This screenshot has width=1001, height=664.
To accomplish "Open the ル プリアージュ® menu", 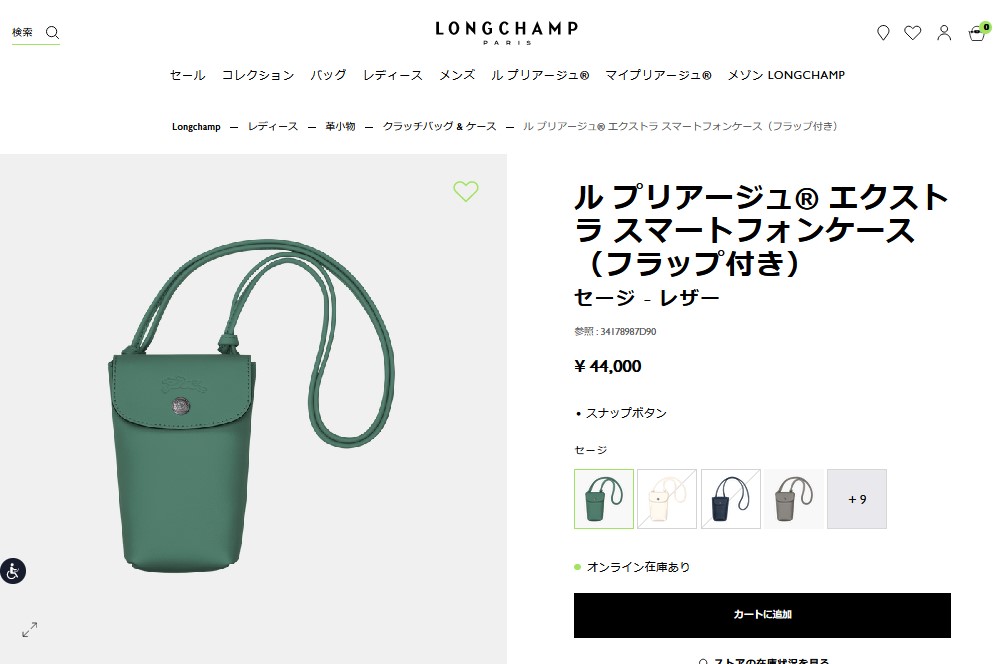I will click(x=540, y=75).
